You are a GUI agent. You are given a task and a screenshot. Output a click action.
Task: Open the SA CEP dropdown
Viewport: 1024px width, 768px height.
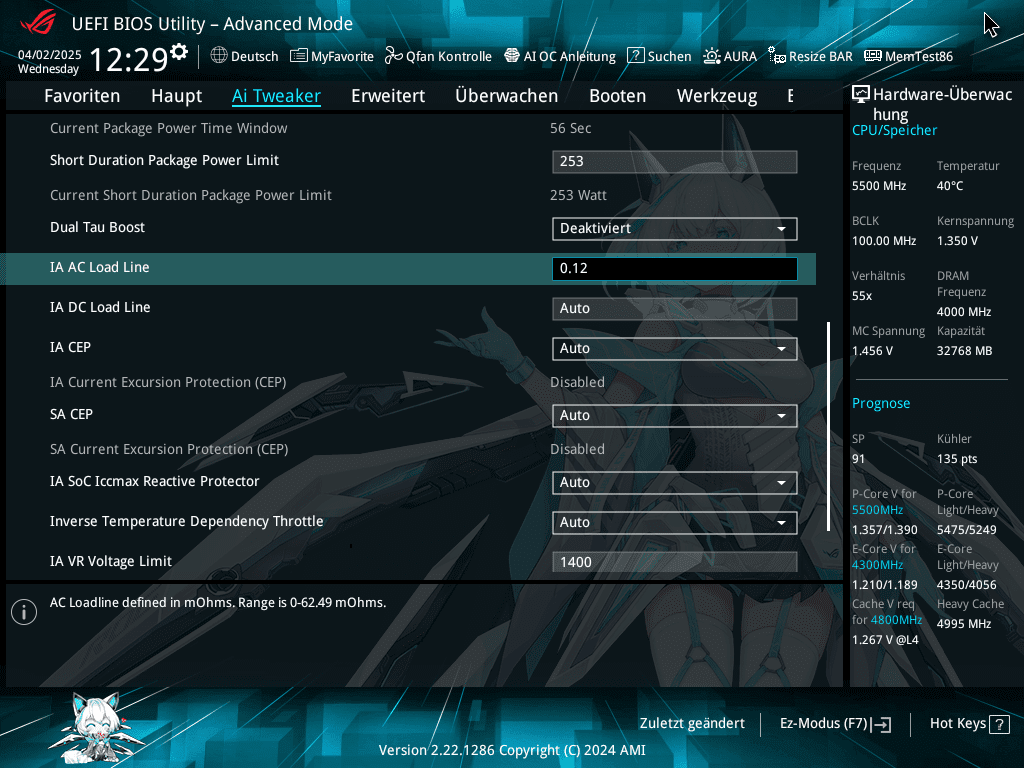(675, 415)
